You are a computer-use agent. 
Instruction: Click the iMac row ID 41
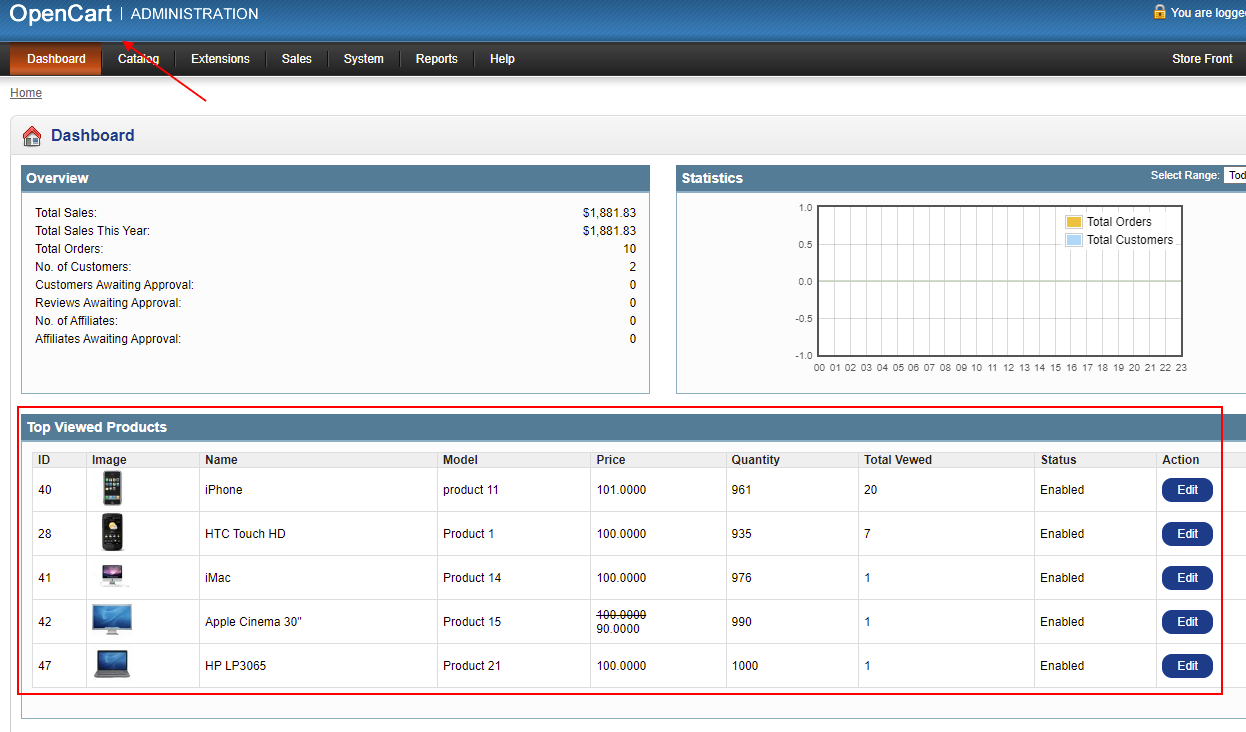[x=45, y=578]
